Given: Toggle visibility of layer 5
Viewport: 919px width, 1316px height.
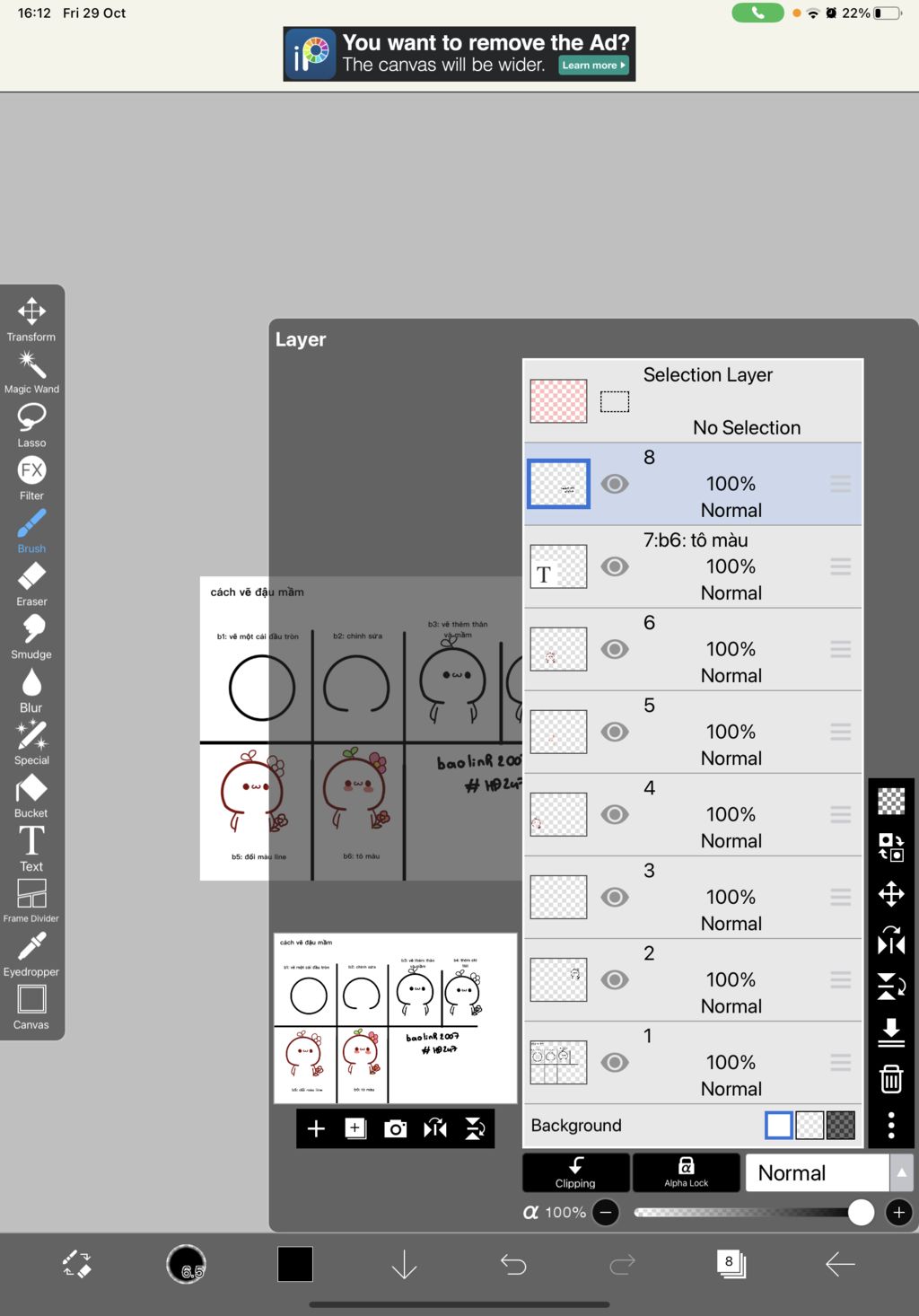Looking at the screenshot, I should coord(615,732).
